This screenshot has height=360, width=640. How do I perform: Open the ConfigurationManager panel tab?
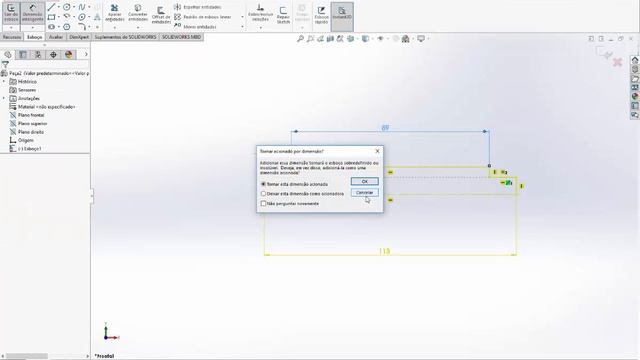click(38, 54)
